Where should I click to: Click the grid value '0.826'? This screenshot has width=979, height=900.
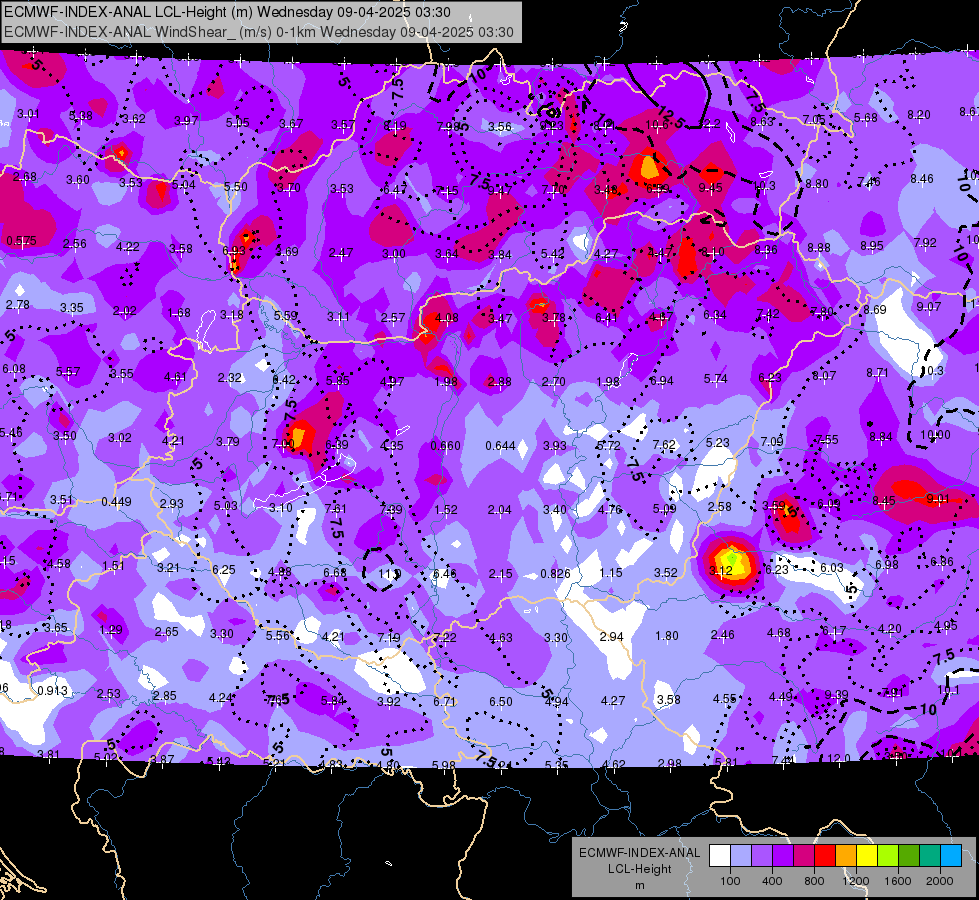pyautogui.click(x=555, y=573)
